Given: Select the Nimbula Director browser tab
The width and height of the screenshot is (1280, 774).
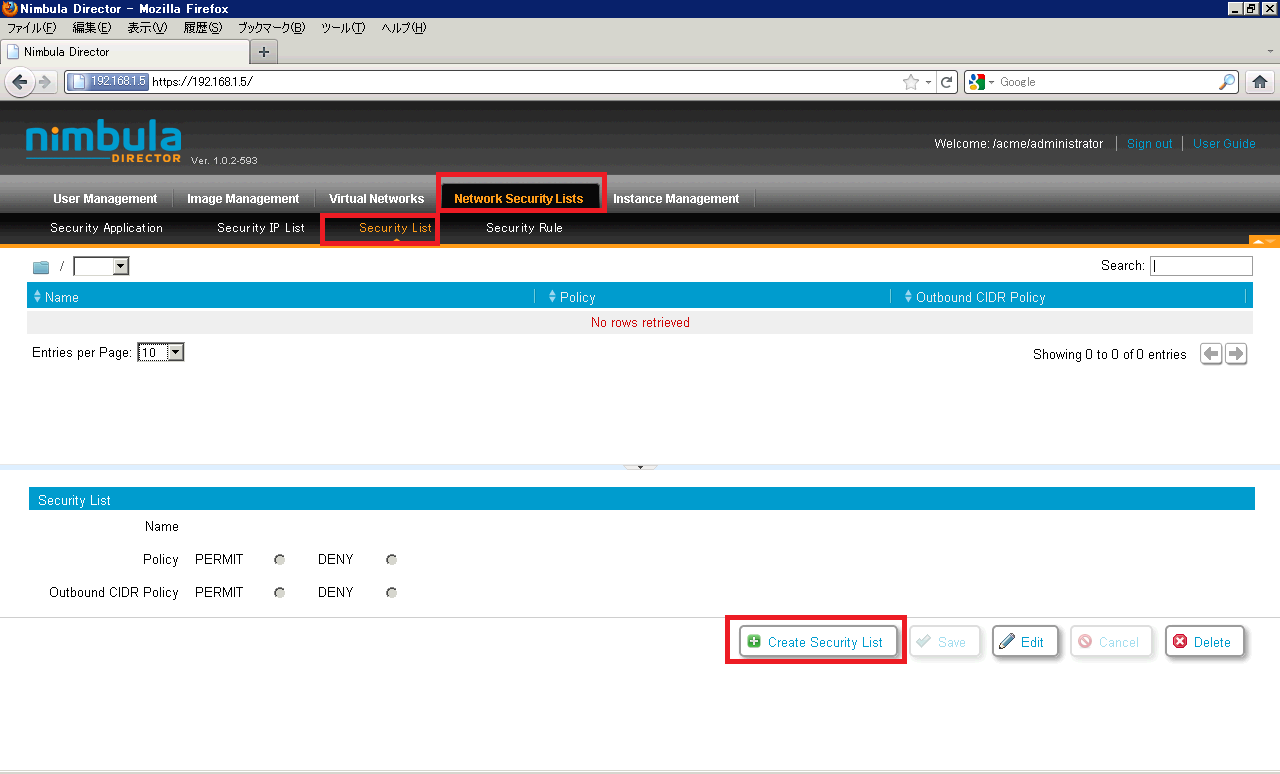Looking at the screenshot, I should click(125, 52).
